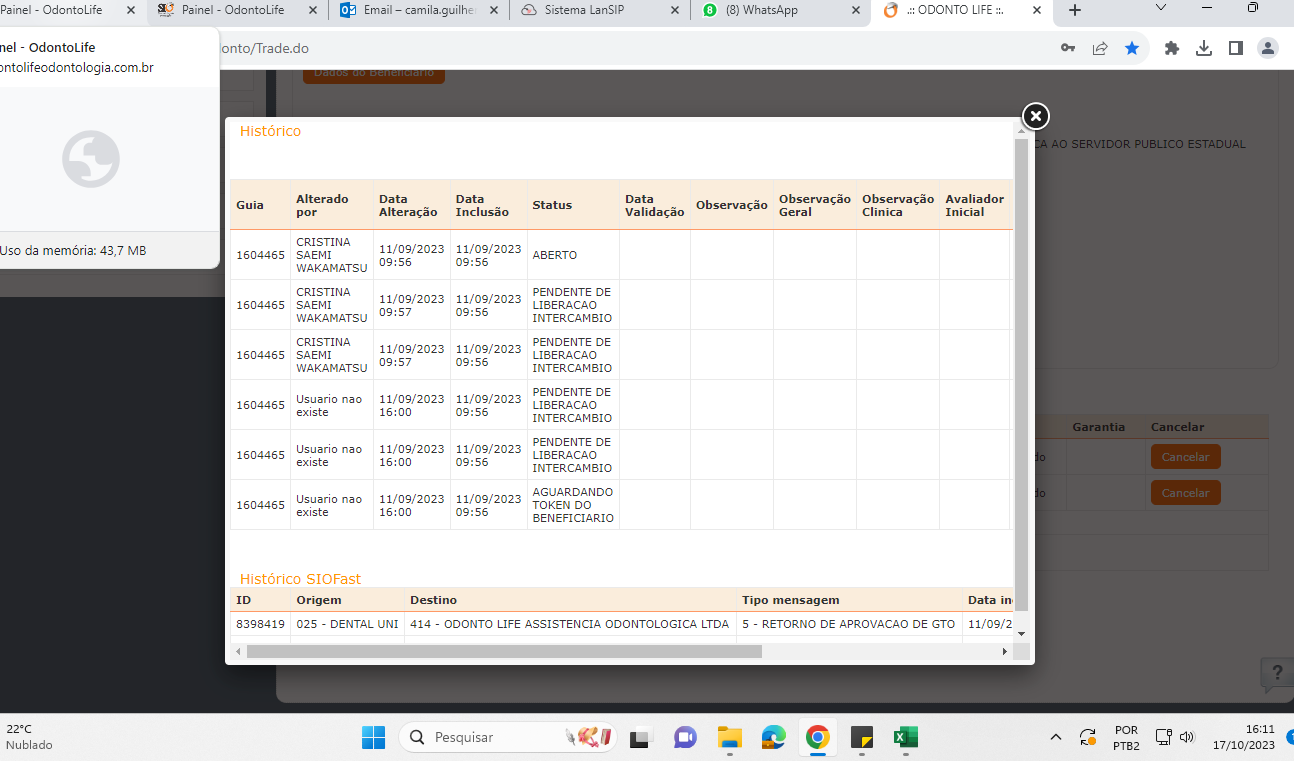1294x761 pixels.
Task: Switch to the Sistema LanSIP tab
Action: pyautogui.click(x=600, y=10)
